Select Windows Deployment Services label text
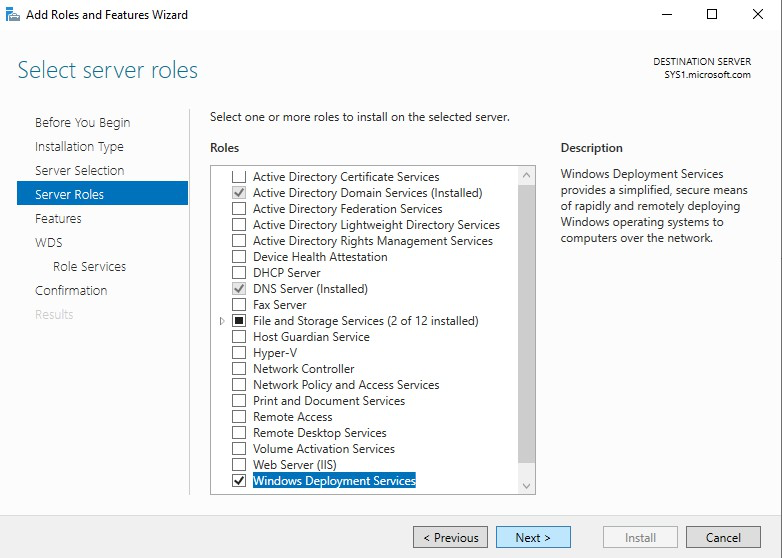This screenshot has width=782, height=558. coord(334,480)
